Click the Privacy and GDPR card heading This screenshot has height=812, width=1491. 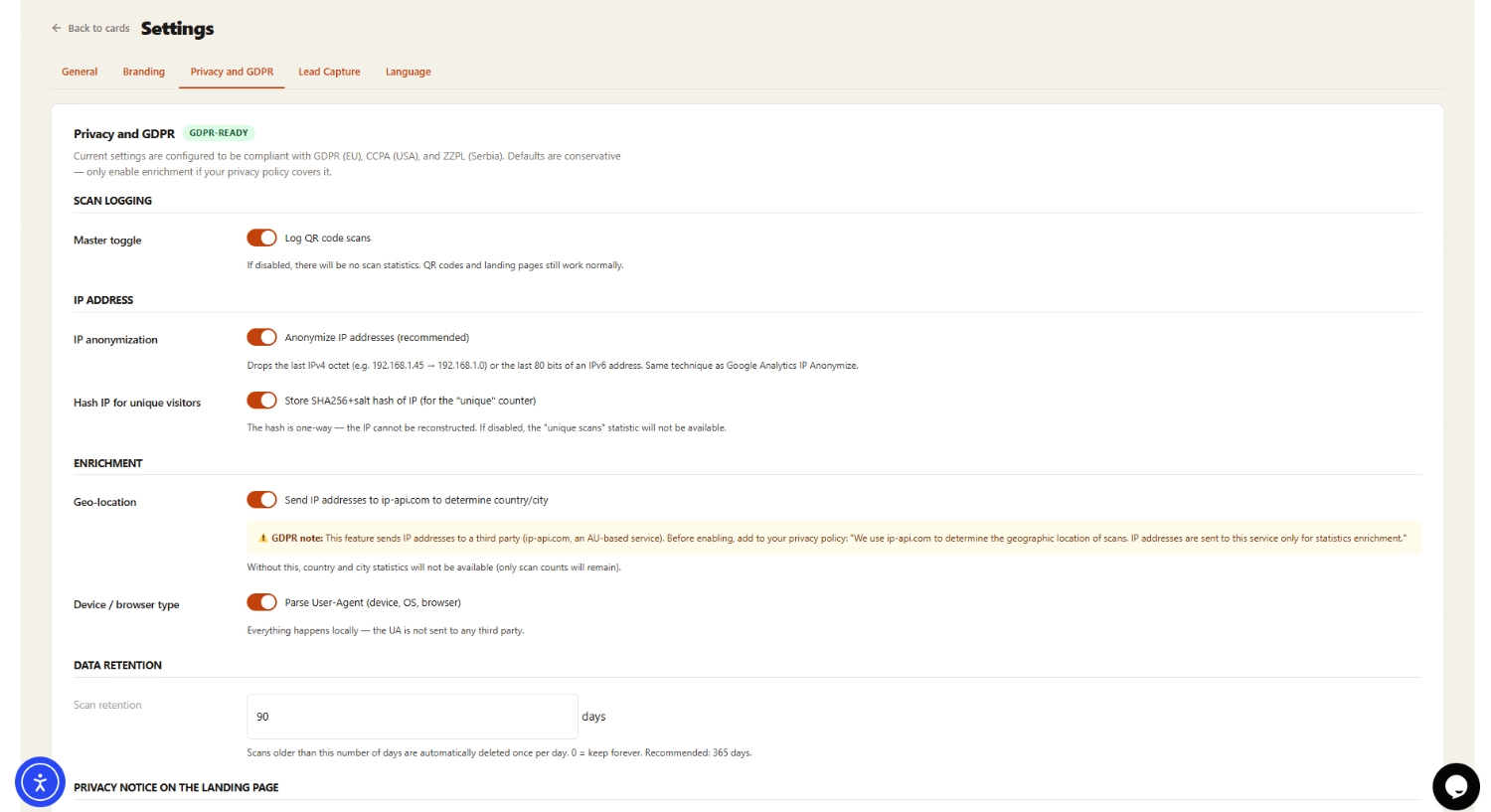(124, 134)
